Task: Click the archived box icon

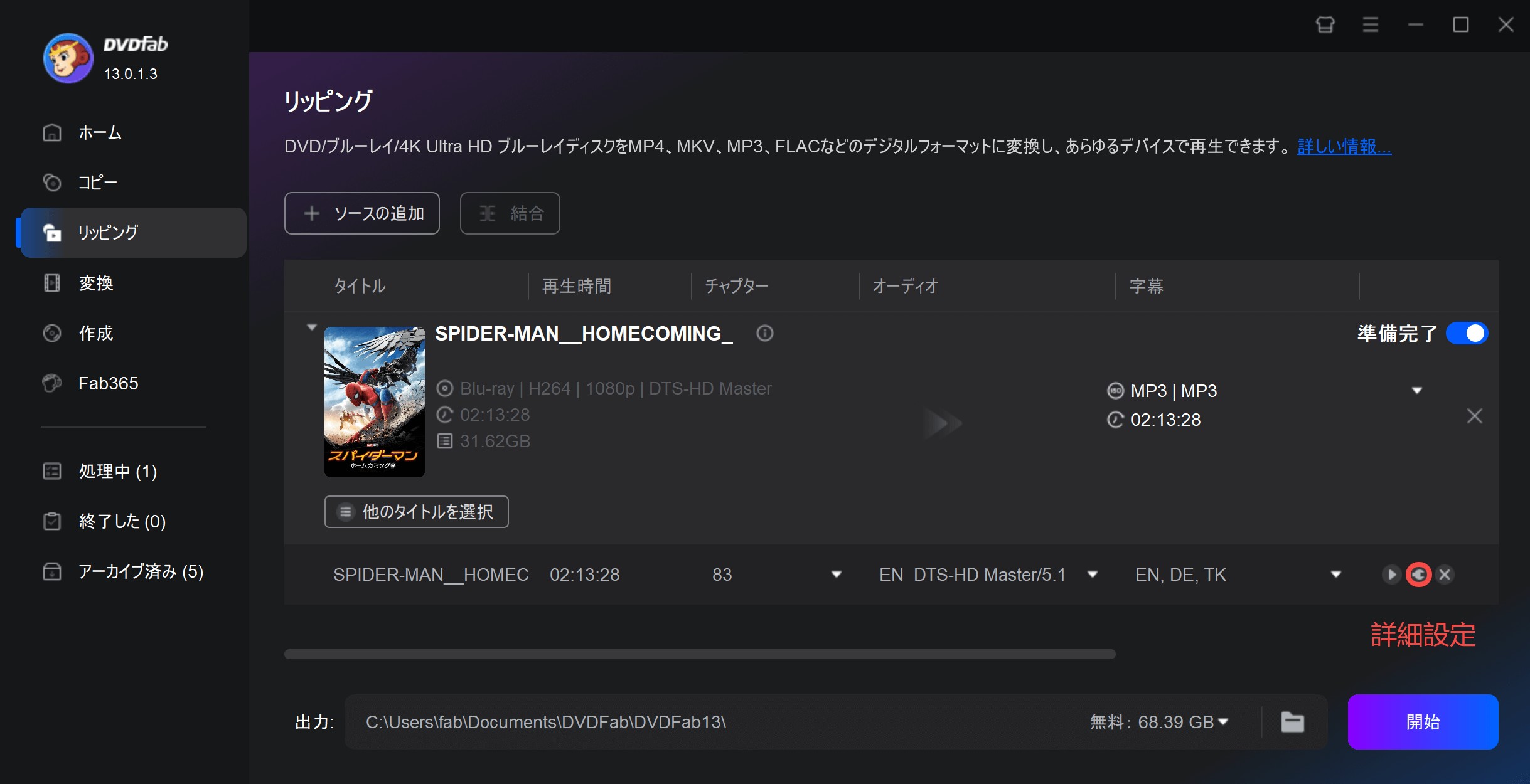Action: [x=52, y=571]
